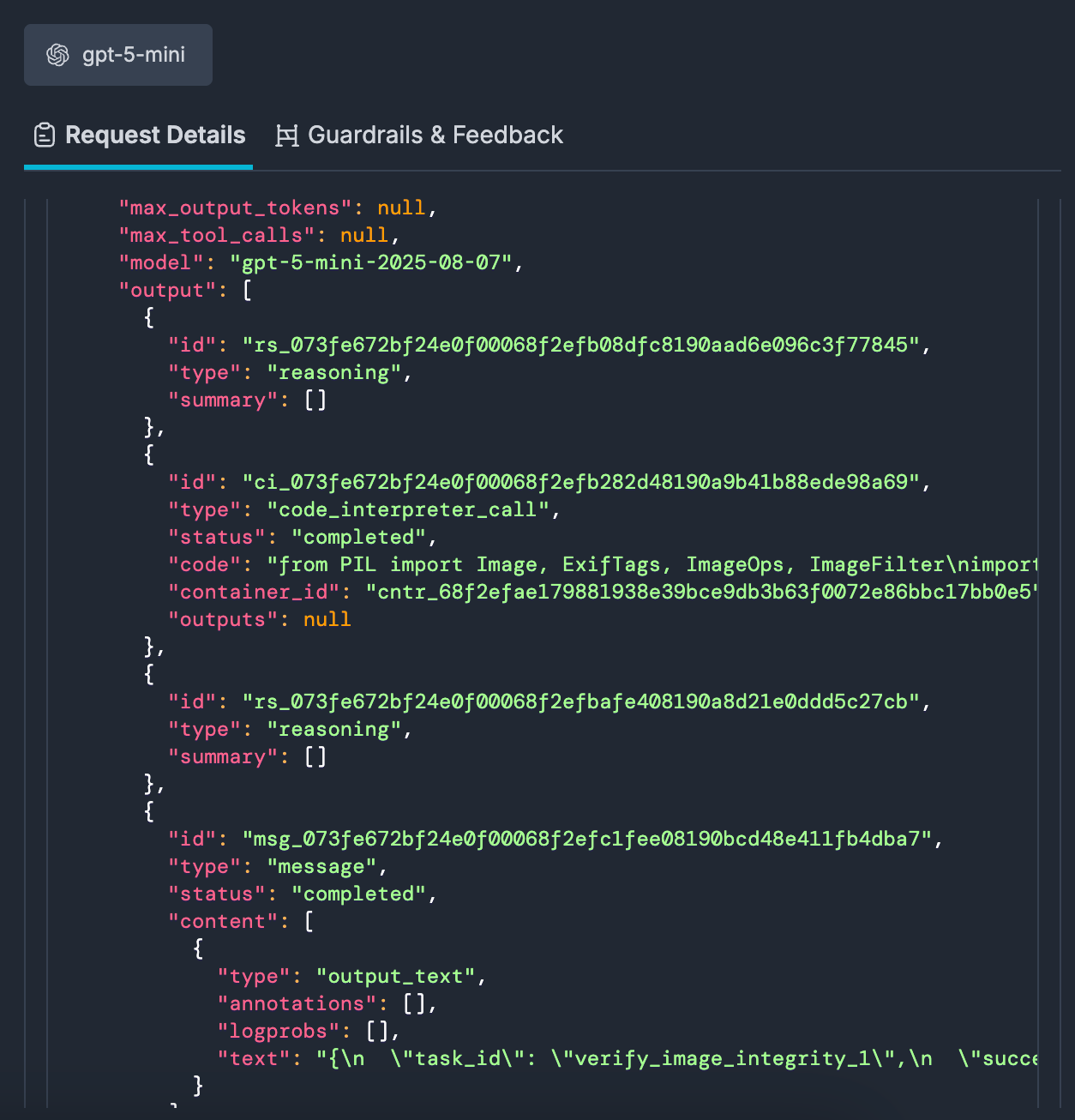Click the "text" value with verify_image_integrity_1

[677, 1058]
